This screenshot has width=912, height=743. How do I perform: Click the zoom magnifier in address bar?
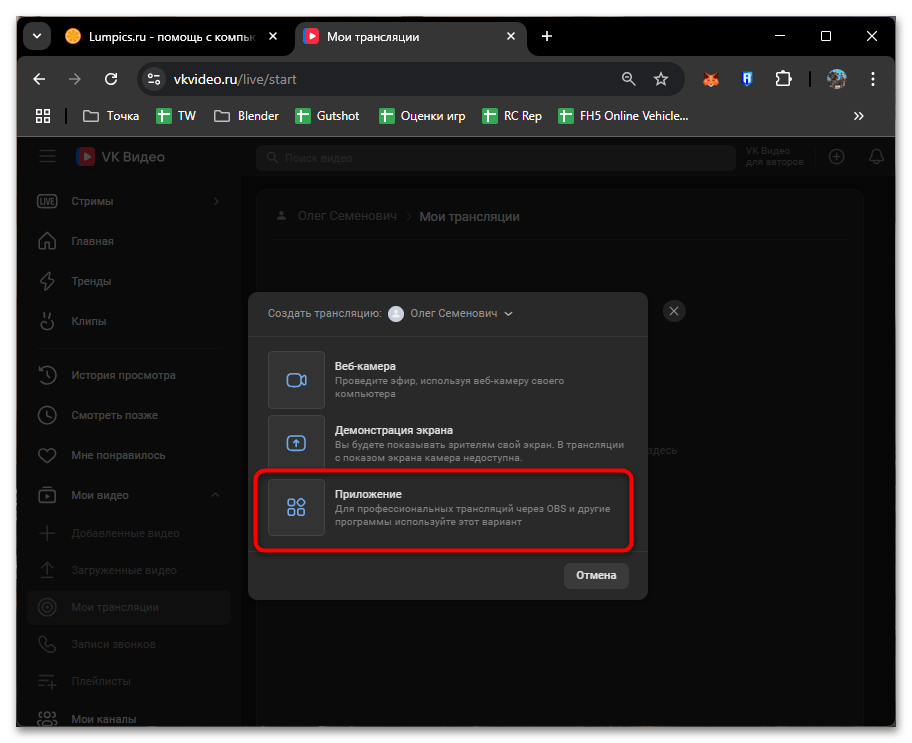pyautogui.click(x=628, y=79)
